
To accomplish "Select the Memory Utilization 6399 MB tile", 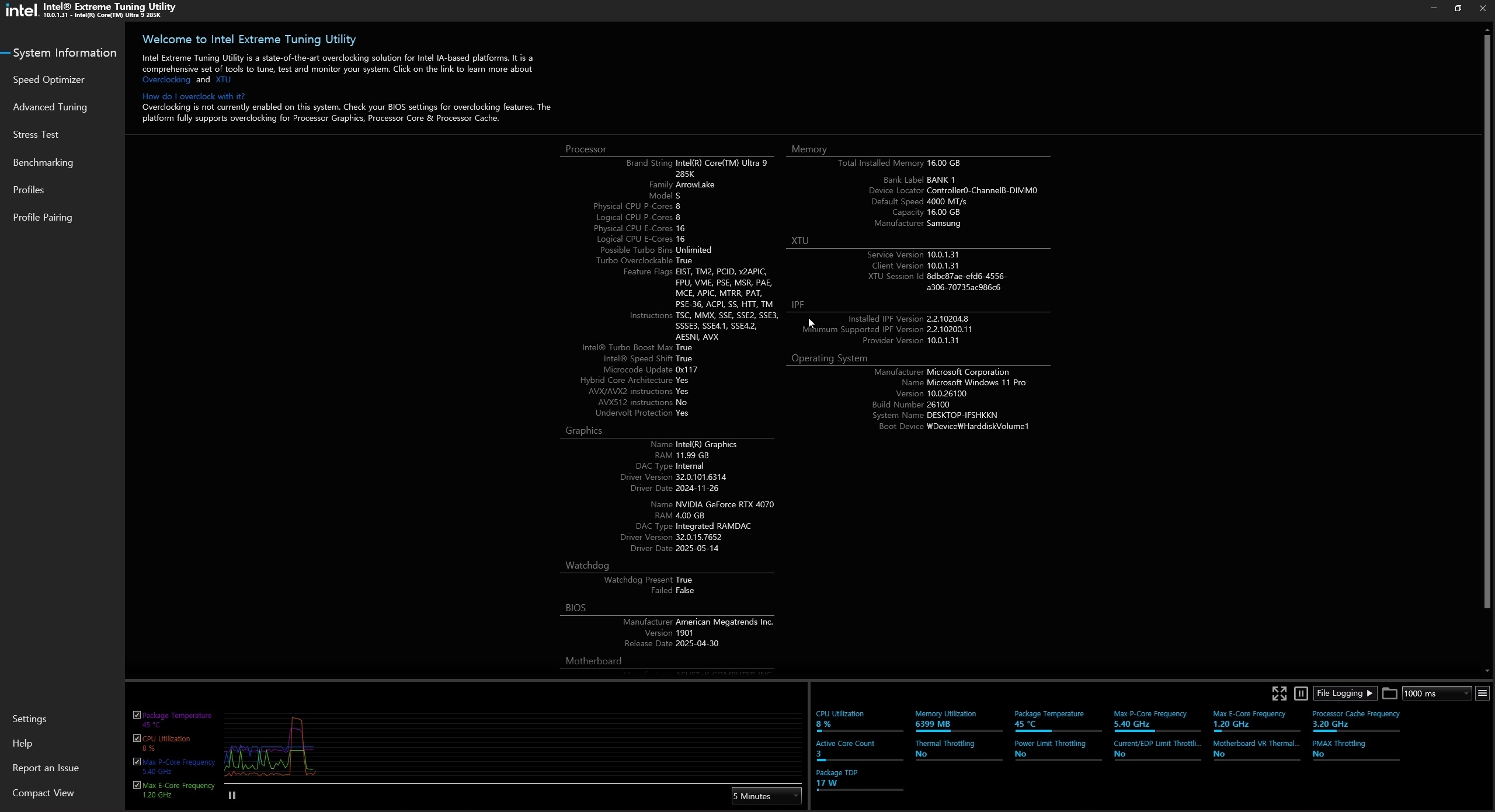I will click(959, 722).
